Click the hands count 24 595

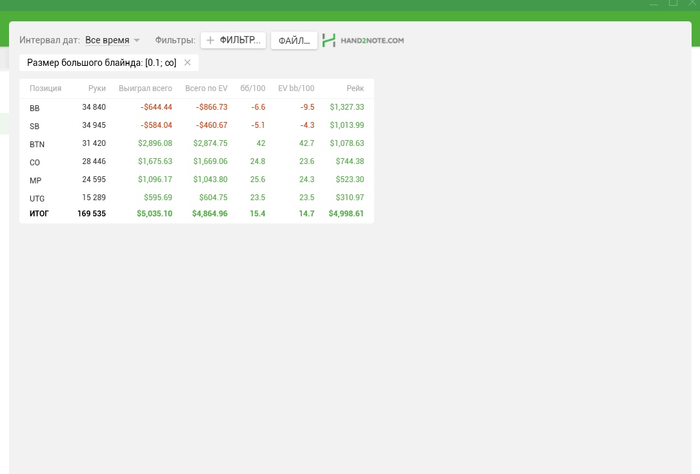tap(94, 179)
